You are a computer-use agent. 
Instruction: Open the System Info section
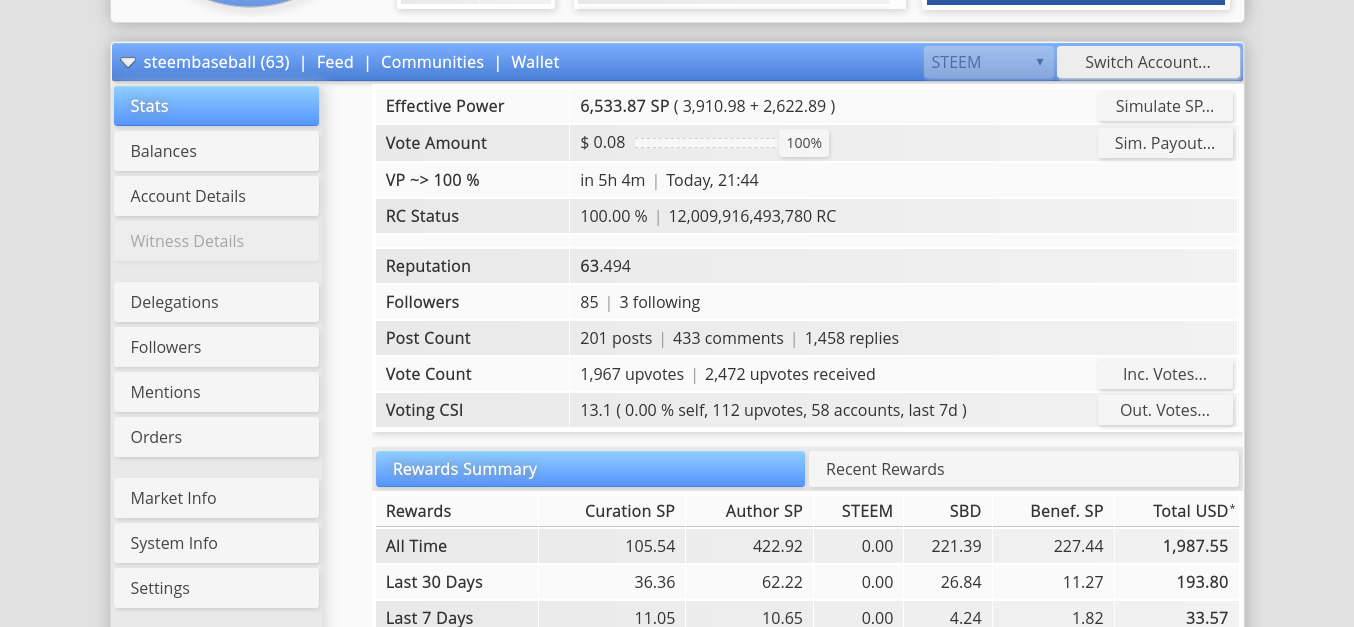click(216, 543)
